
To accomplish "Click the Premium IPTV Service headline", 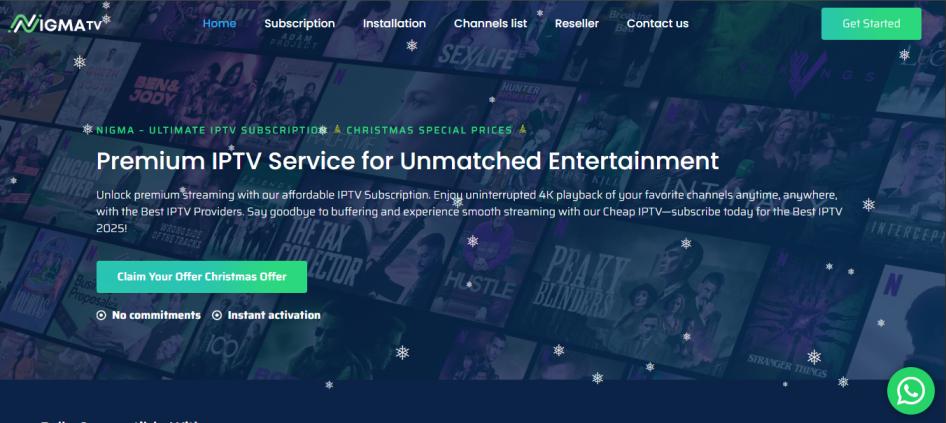I will point(407,161).
